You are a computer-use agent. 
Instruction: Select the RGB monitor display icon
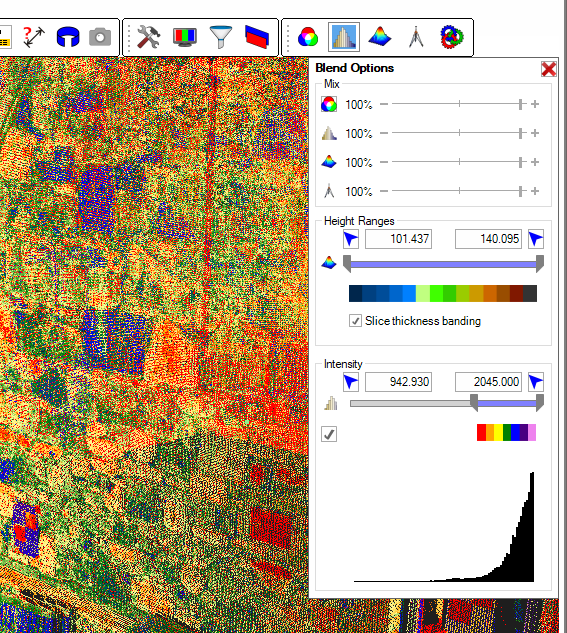(x=185, y=37)
